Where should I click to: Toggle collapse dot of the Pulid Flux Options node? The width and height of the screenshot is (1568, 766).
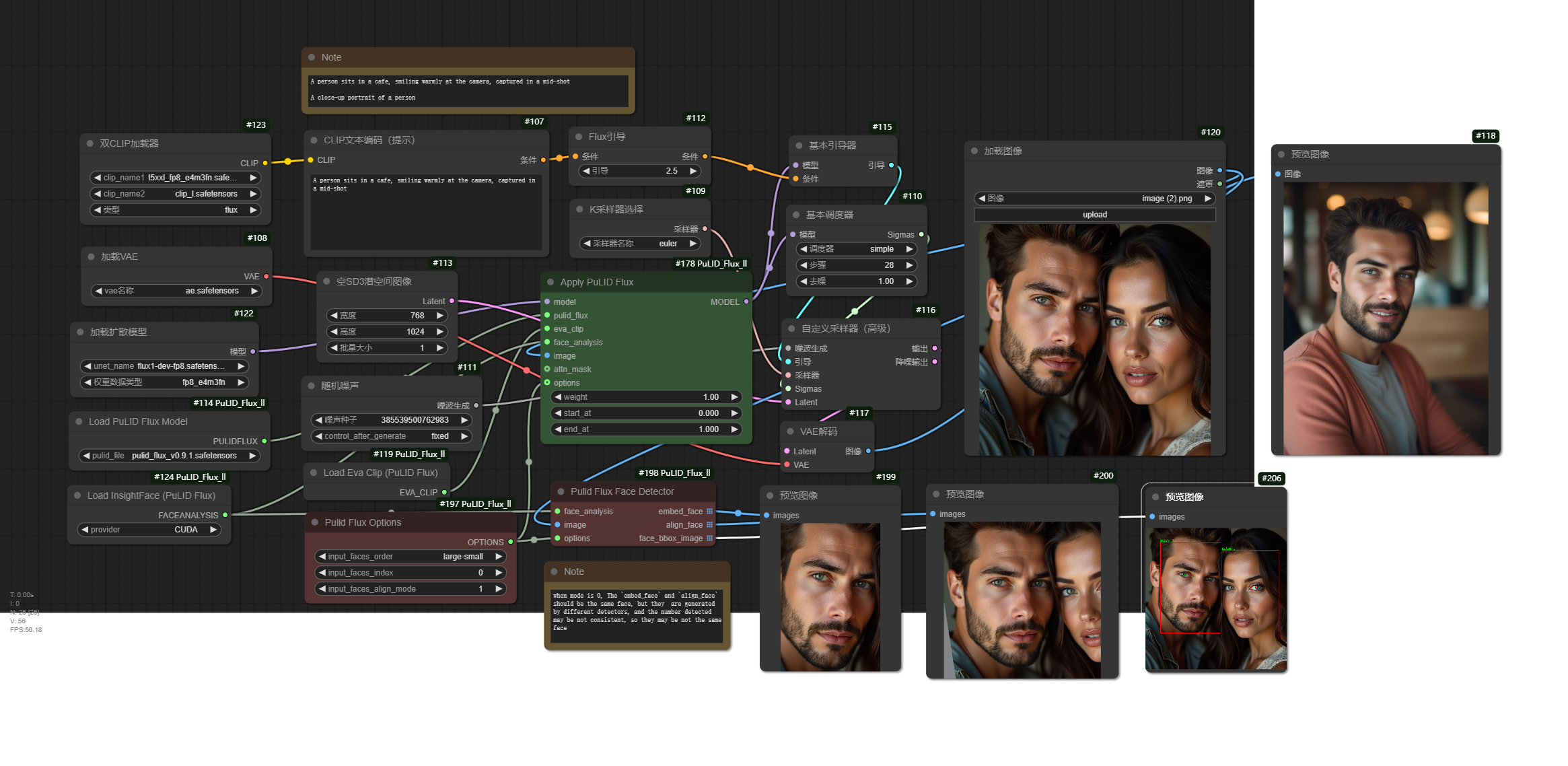click(315, 522)
